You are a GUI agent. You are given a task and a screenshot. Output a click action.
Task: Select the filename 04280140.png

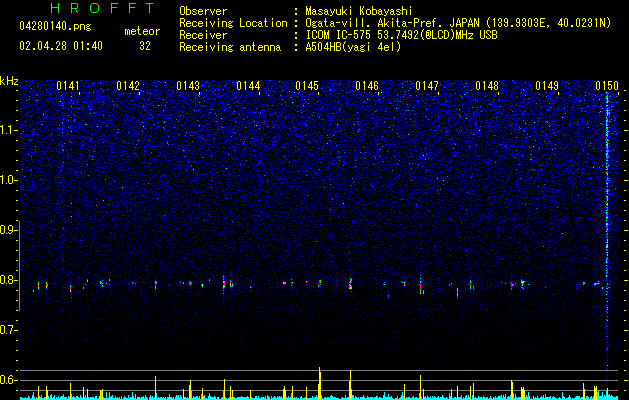55,27
